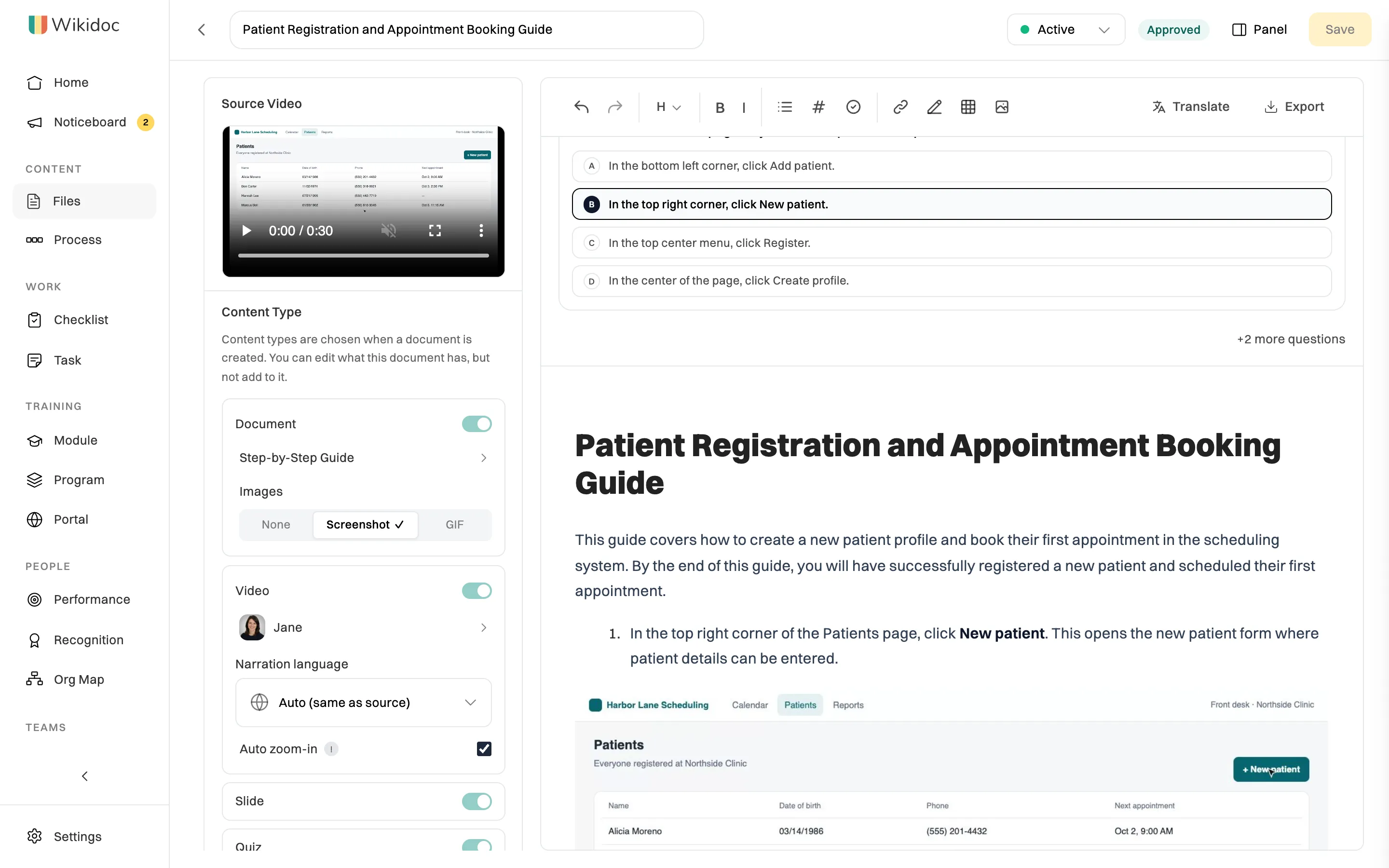Expand the Step-by-Step Guide option
This screenshot has width=1389, height=868.
point(363,458)
